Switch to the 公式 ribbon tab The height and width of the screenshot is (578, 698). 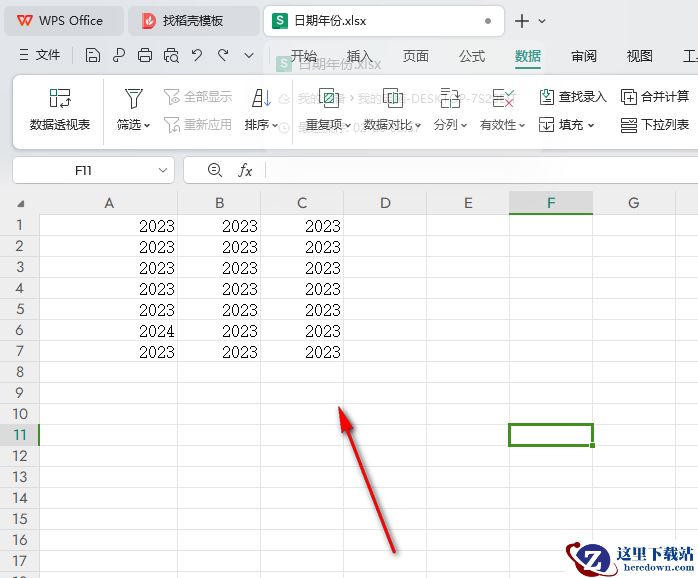tap(472, 56)
